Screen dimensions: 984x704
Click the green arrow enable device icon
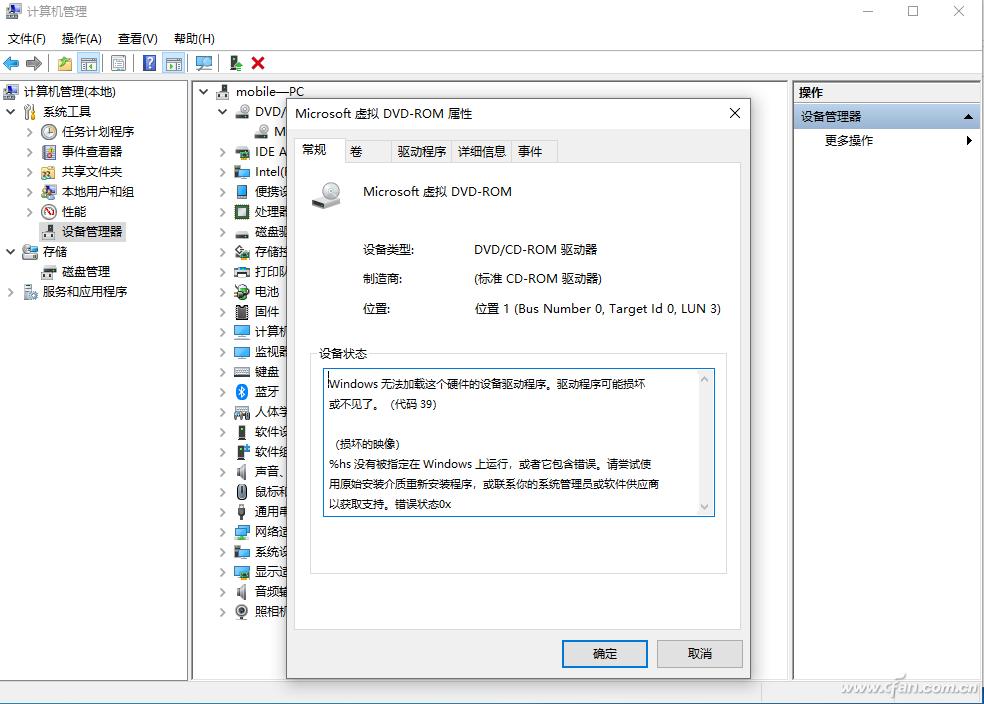click(235, 63)
